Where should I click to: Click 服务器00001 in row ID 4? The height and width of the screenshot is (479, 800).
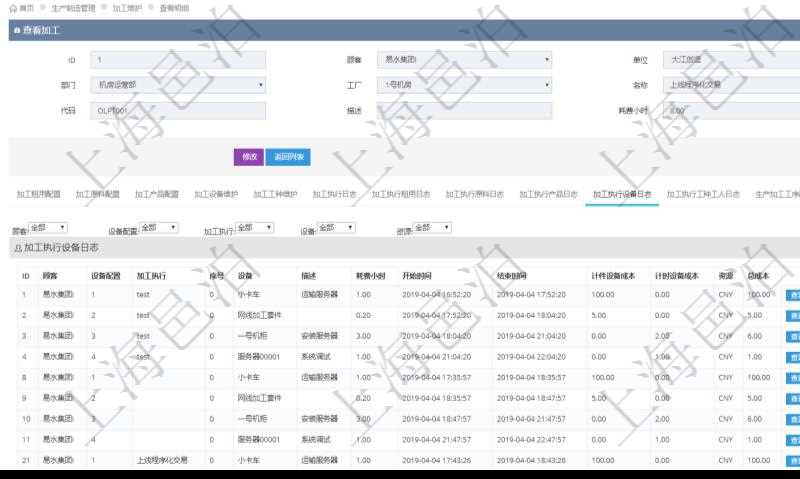[x=259, y=357]
